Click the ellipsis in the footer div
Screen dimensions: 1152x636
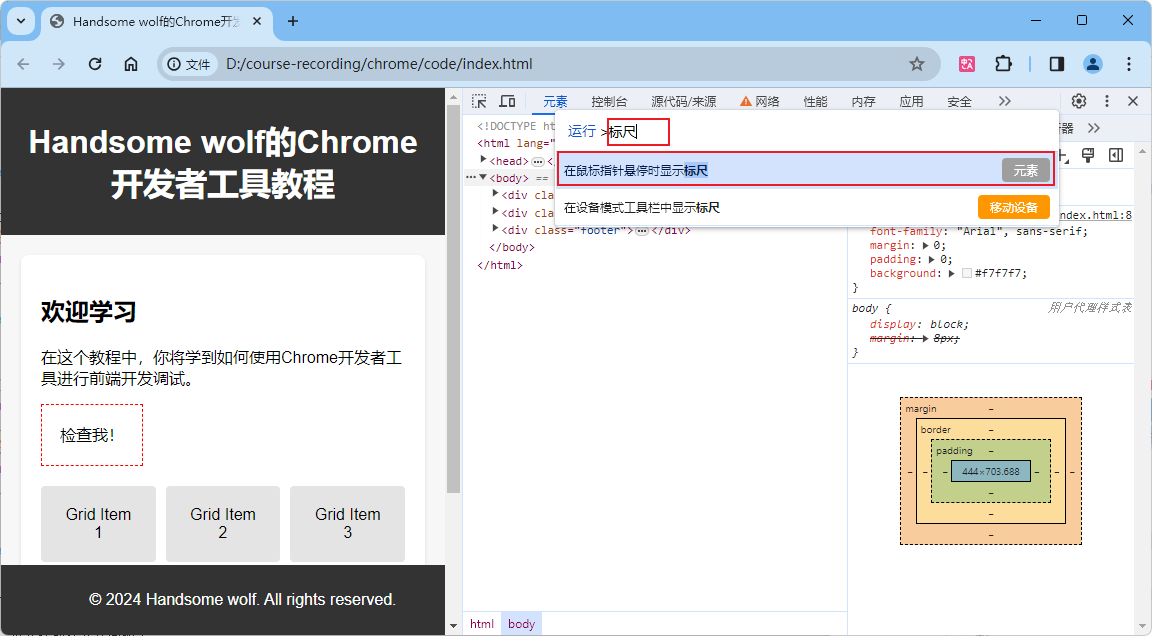click(x=641, y=231)
